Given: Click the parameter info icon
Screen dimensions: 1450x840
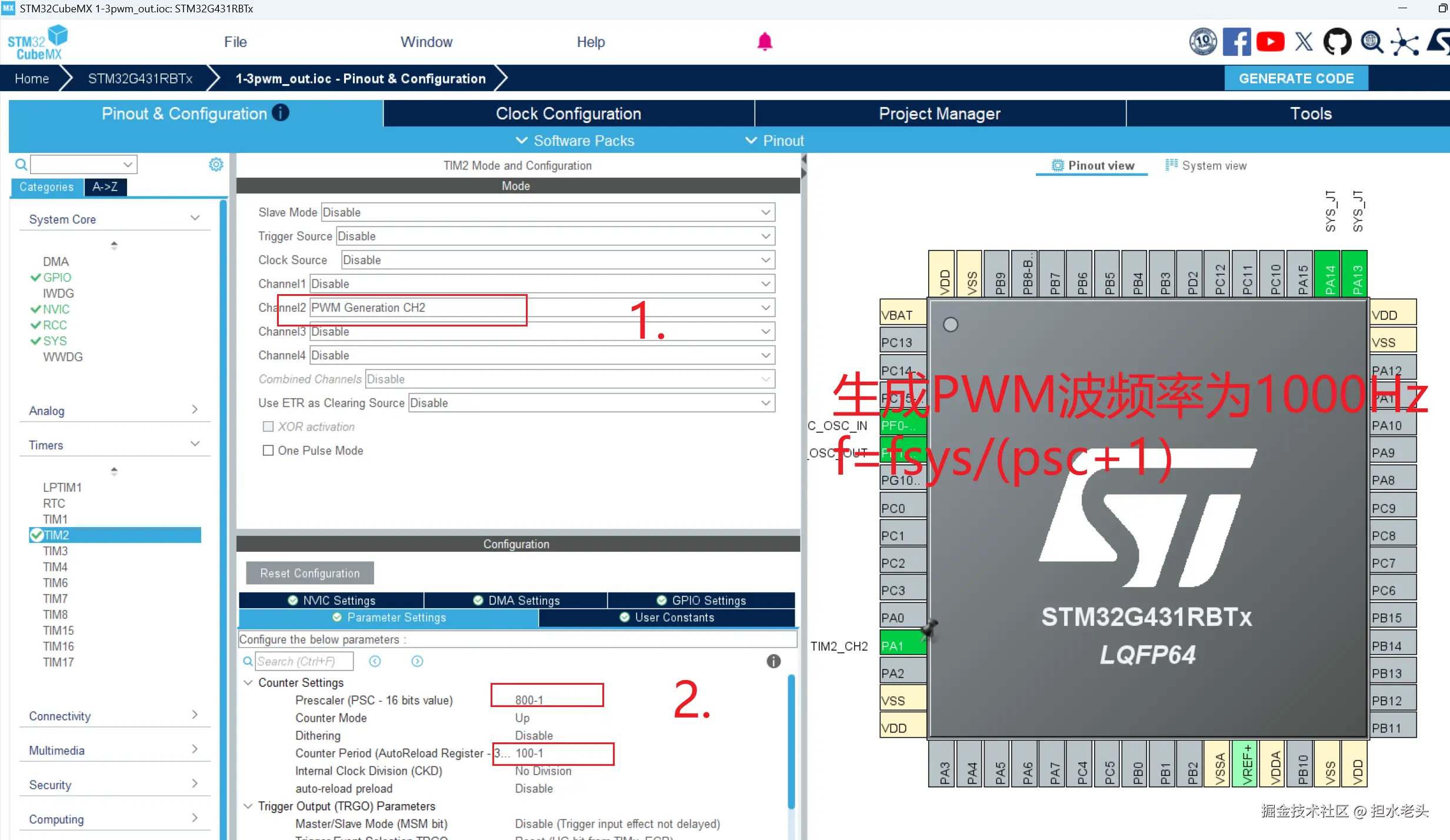Looking at the screenshot, I should pyautogui.click(x=774, y=661).
